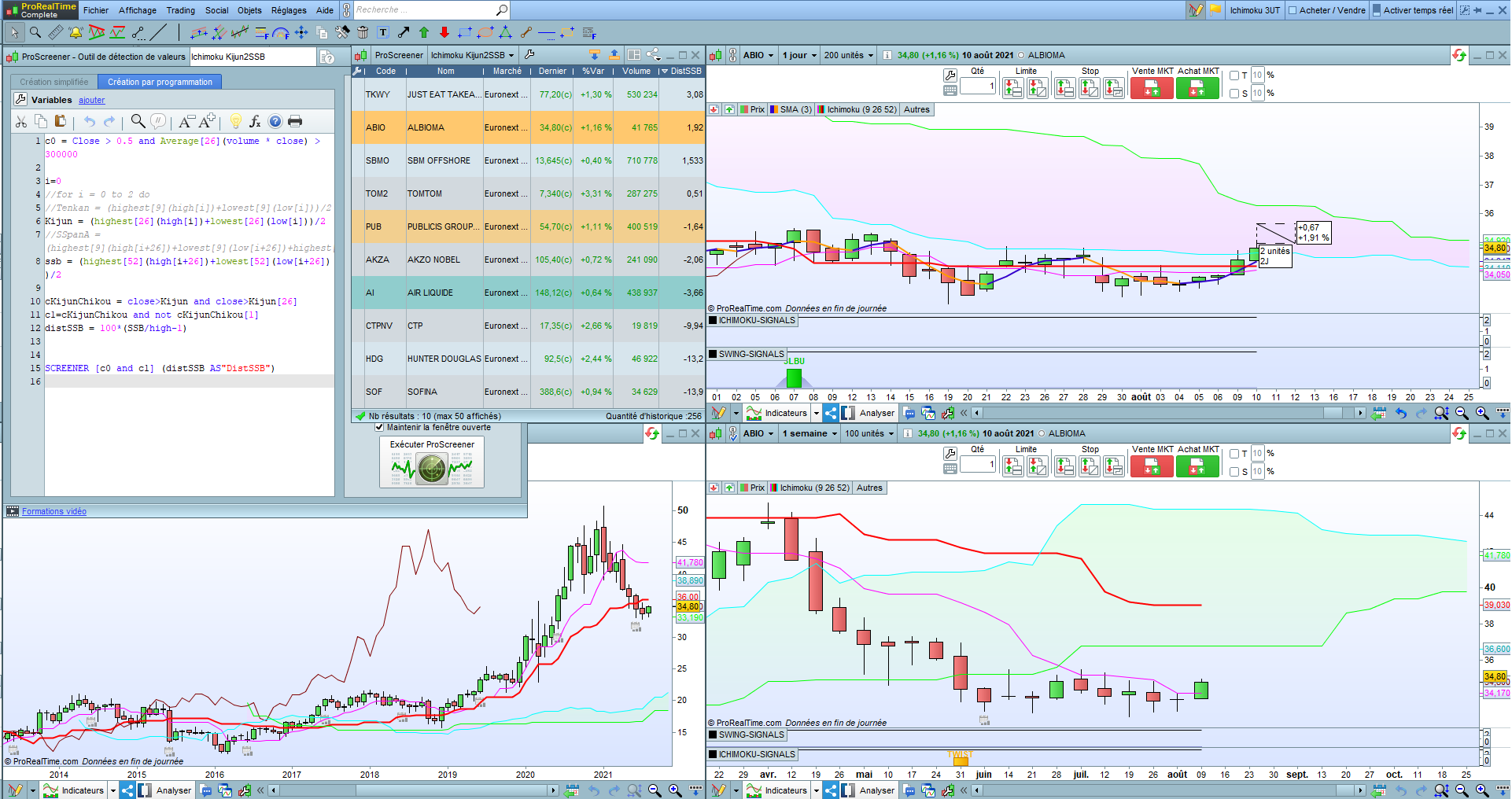The image size is (1512, 799).
Task: Select the green up arrow drawing tool
Action: pyautogui.click(x=424, y=32)
